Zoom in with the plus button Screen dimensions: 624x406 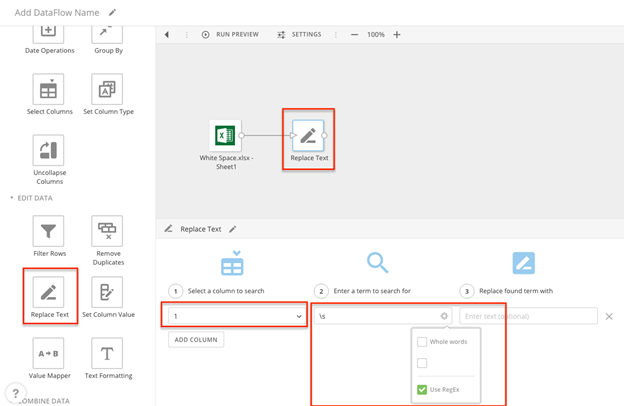397,35
